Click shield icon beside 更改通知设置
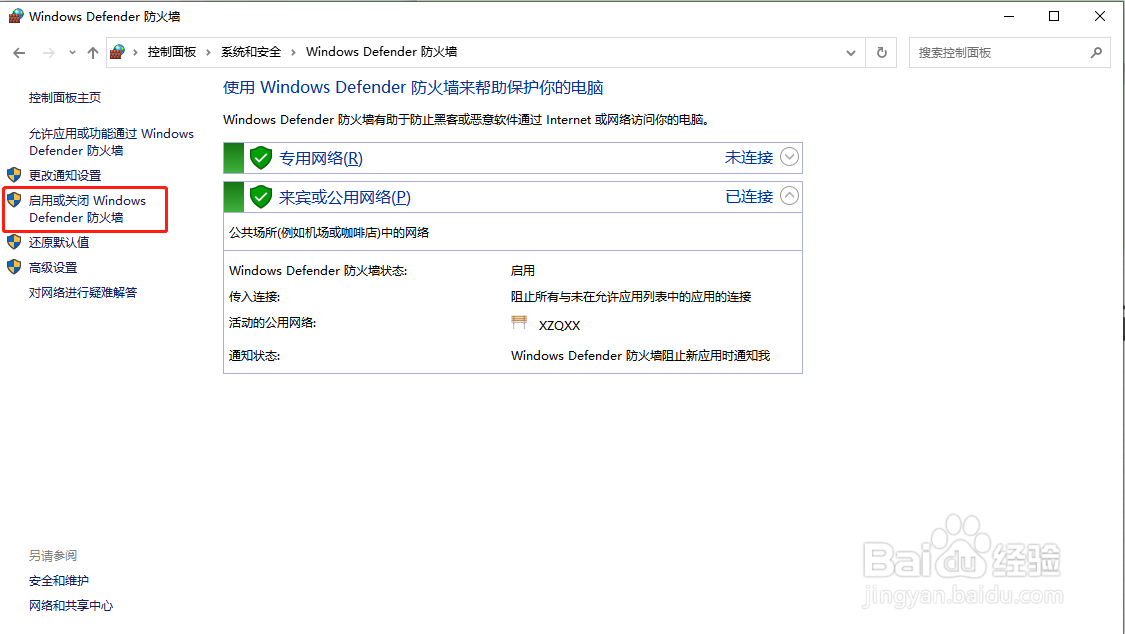Image resolution: width=1125 pixels, height=634 pixels. [14, 174]
